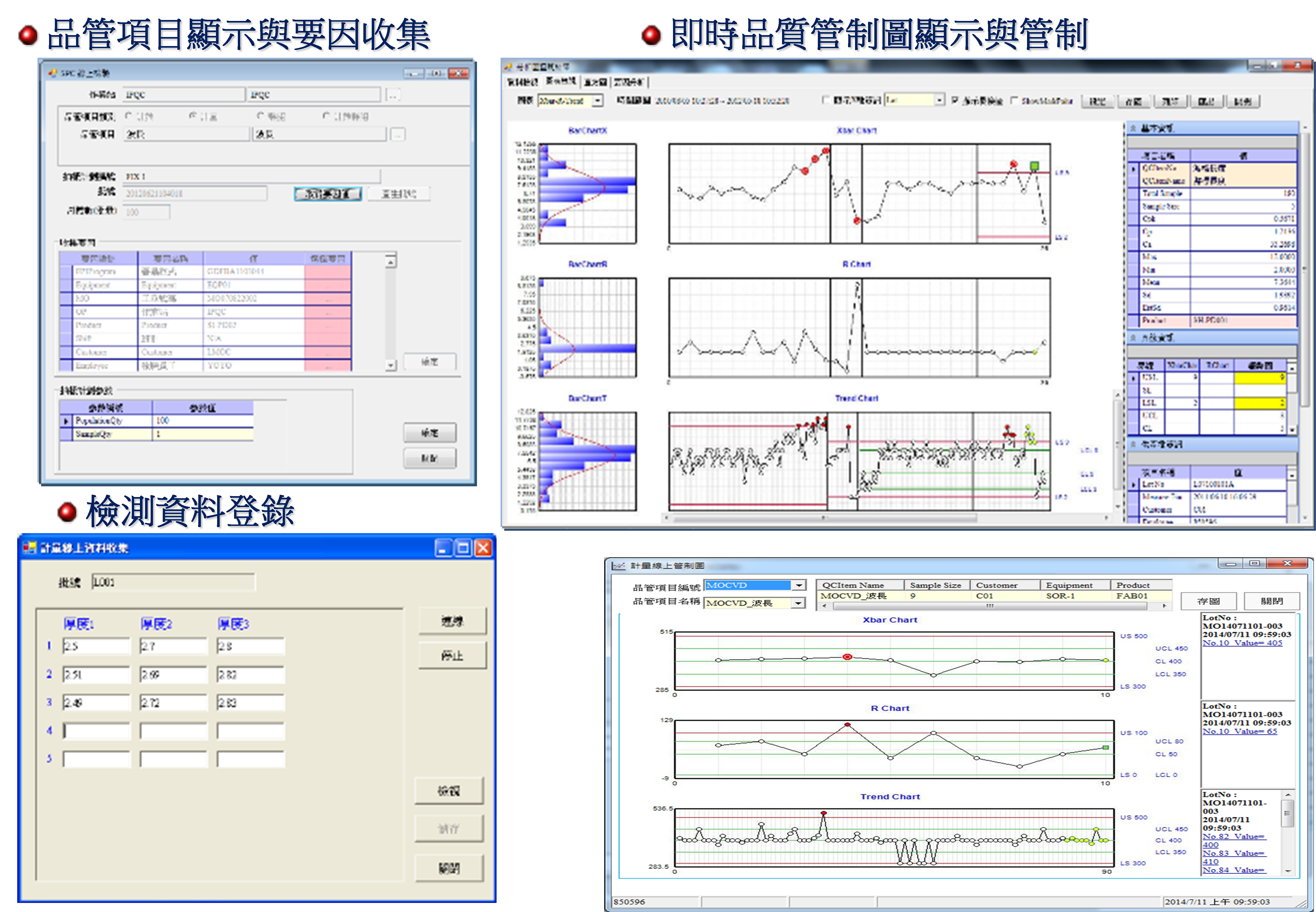Screen dimensions: 1316x912
Task: Click the 存圖 save chart button
Action: click(x=1208, y=601)
